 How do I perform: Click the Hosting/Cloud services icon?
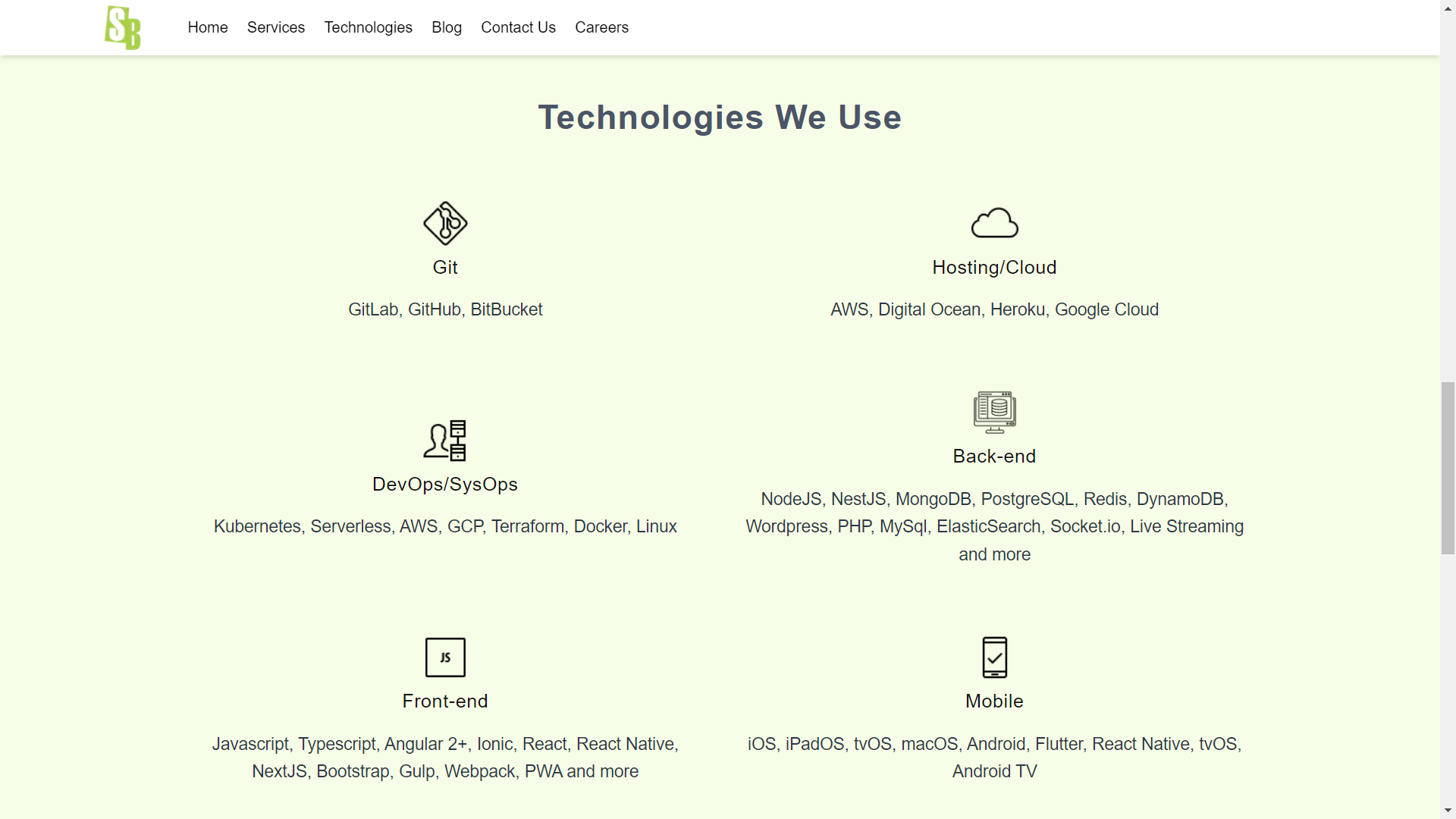pyautogui.click(x=994, y=222)
